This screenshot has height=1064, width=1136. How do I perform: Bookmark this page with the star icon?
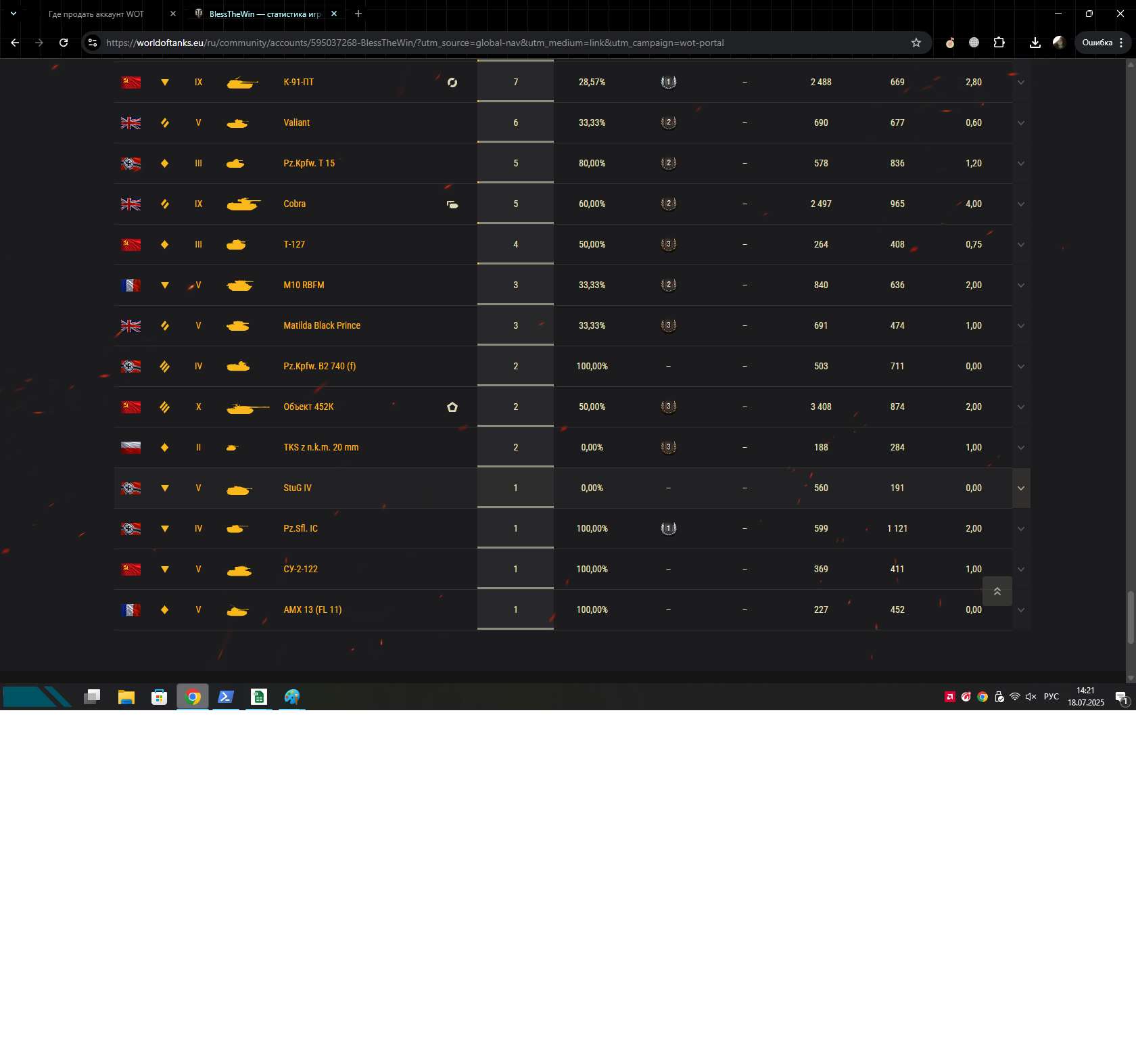pos(916,43)
